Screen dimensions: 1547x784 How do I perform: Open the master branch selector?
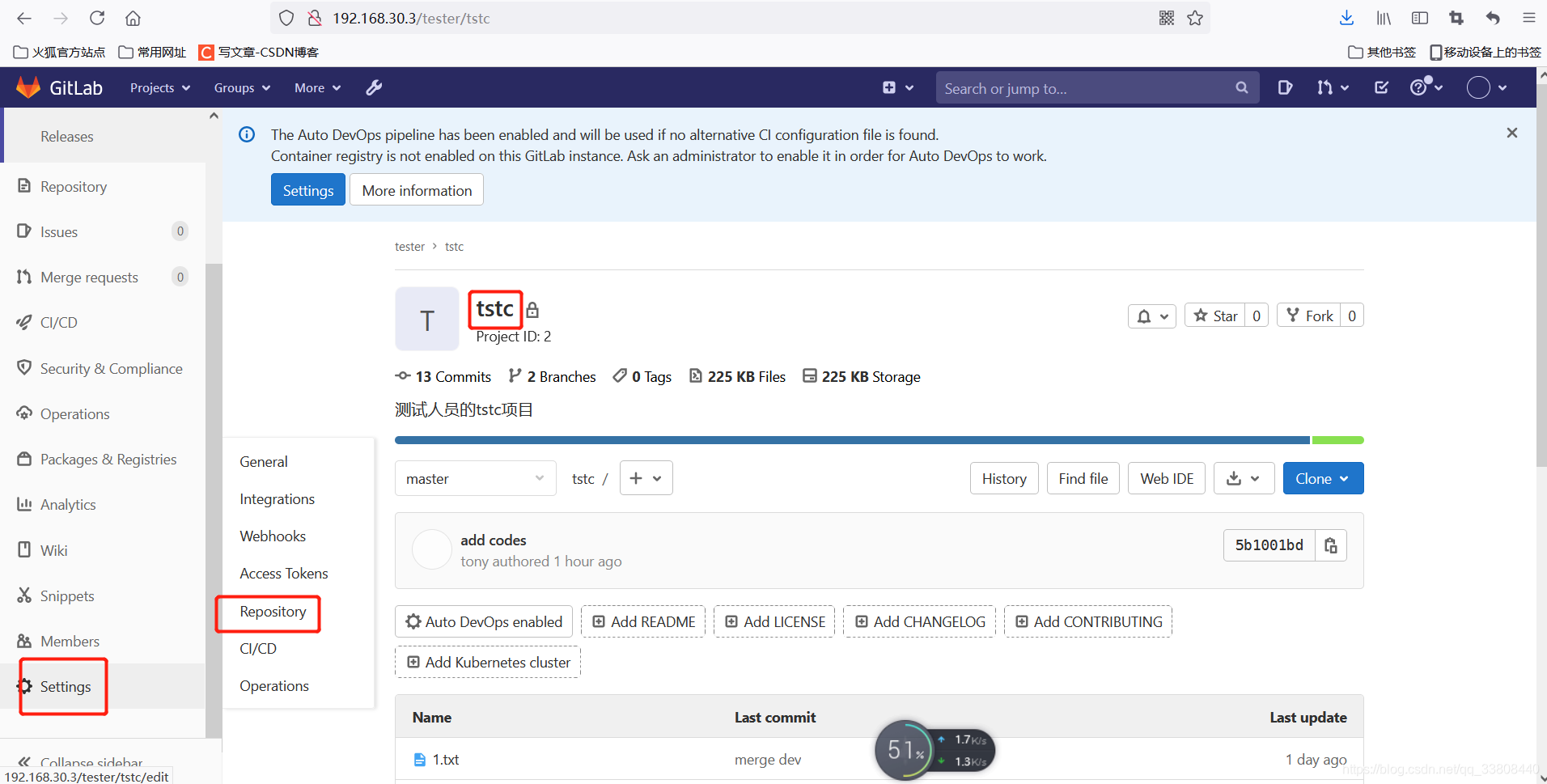475,478
